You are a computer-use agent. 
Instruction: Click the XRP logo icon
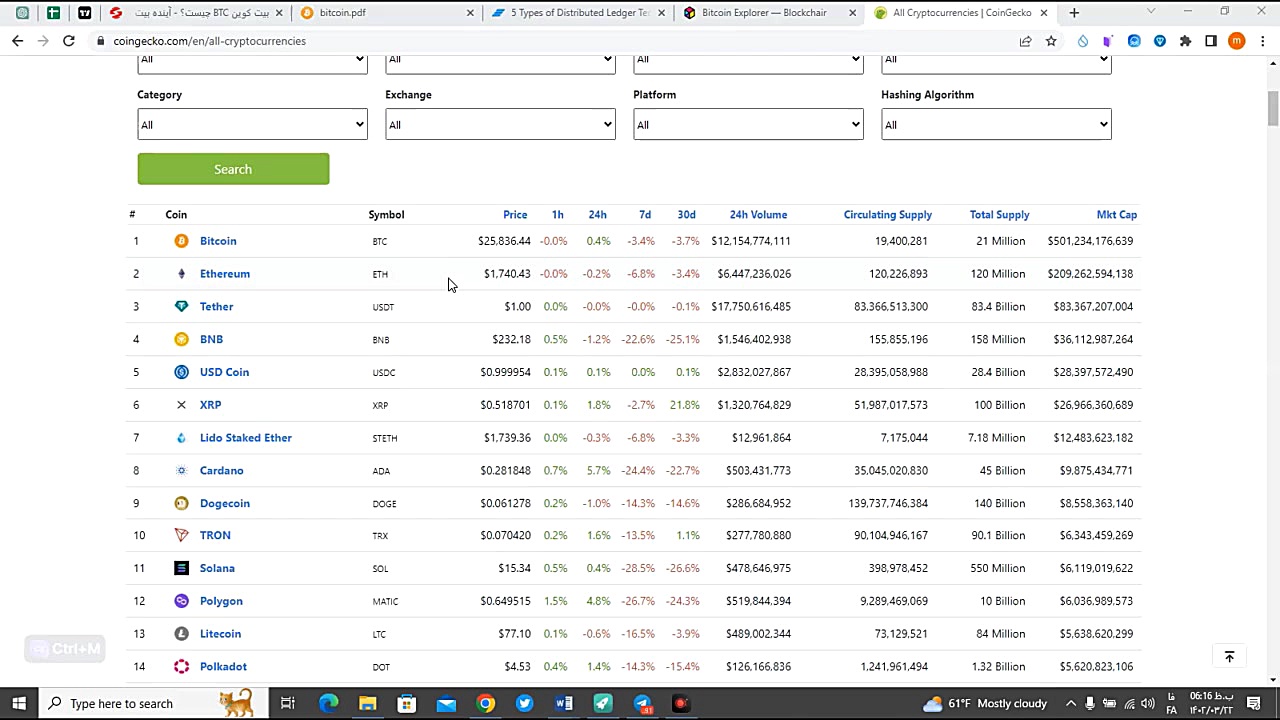pyautogui.click(x=181, y=405)
